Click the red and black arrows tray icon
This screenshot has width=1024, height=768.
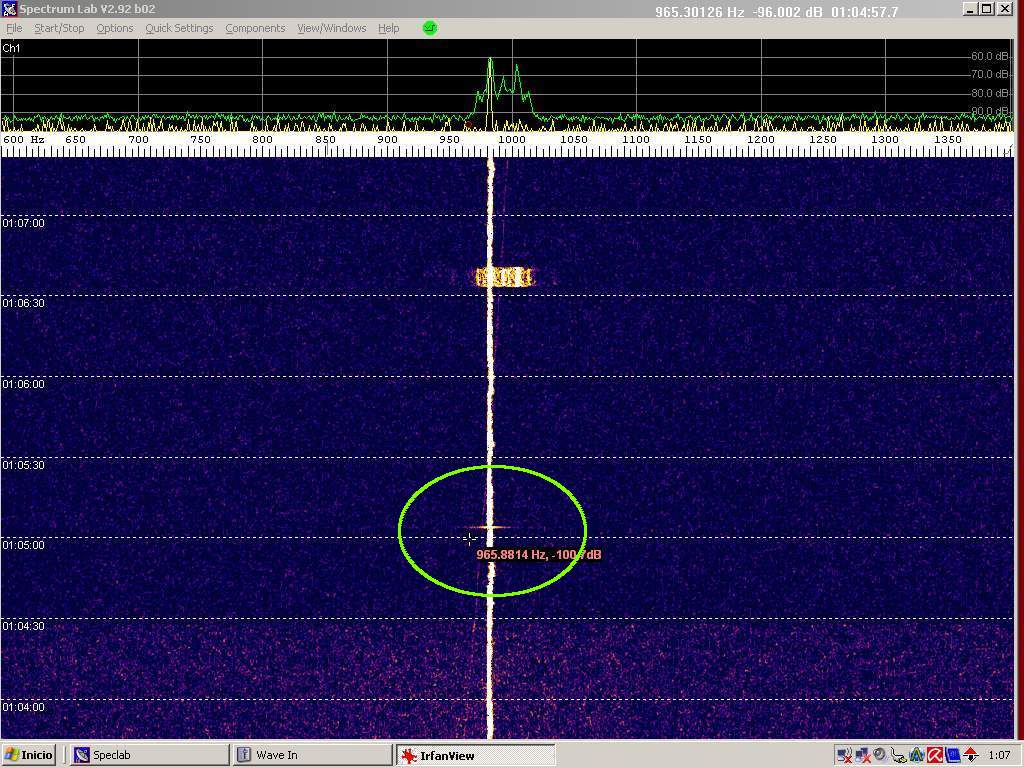click(x=970, y=755)
